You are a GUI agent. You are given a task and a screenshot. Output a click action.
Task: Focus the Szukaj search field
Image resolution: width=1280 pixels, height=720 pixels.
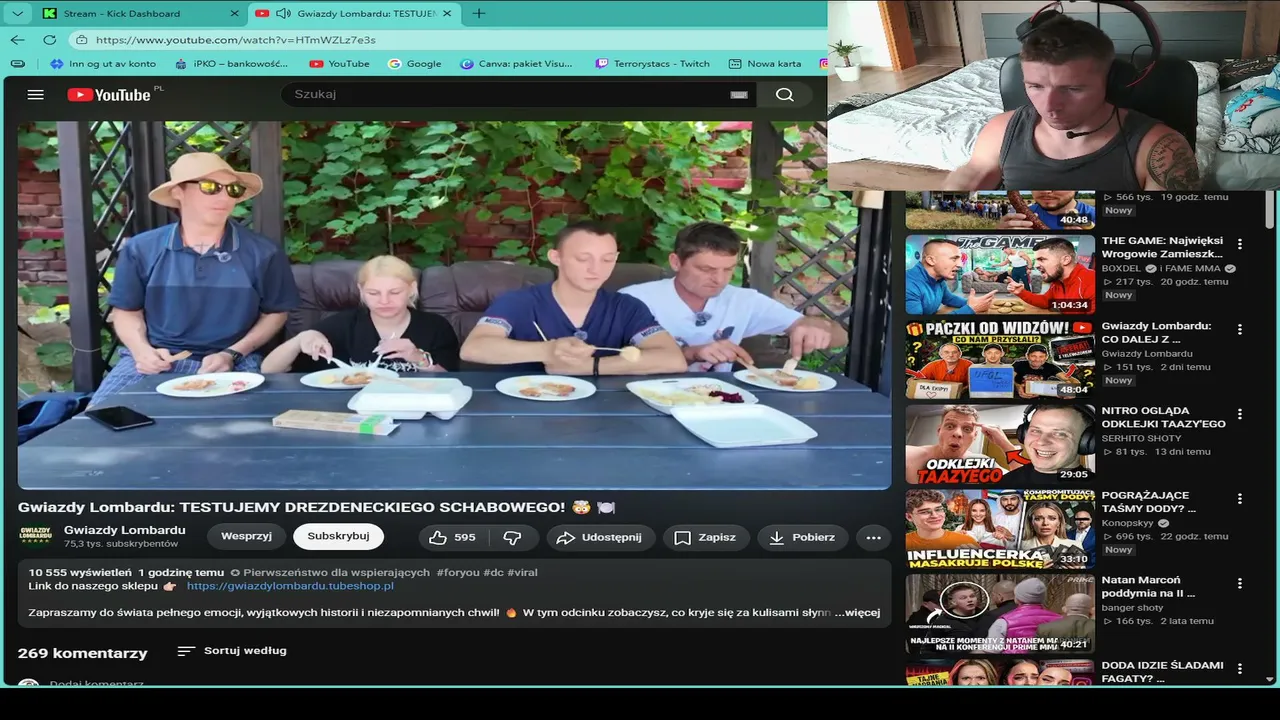(x=505, y=95)
